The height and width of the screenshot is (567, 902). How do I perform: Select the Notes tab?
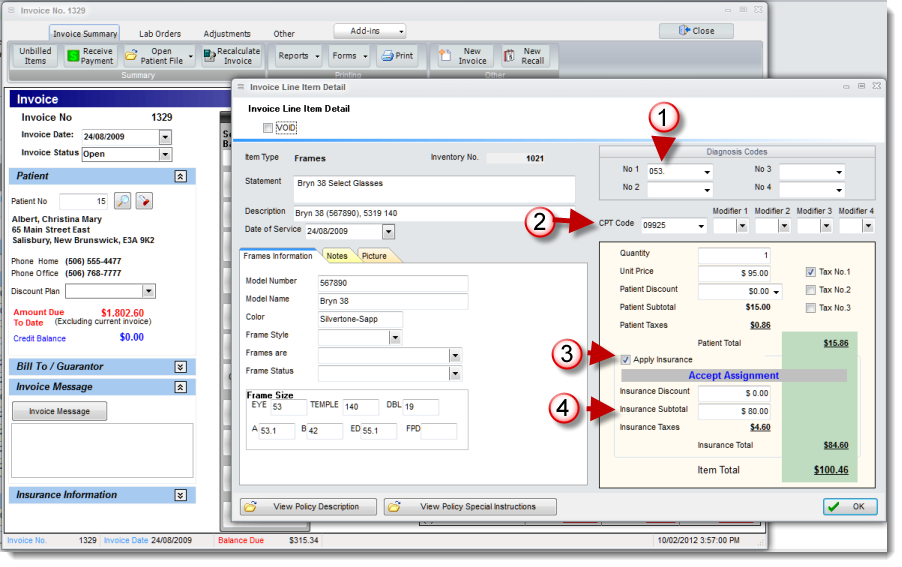point(337,256)
